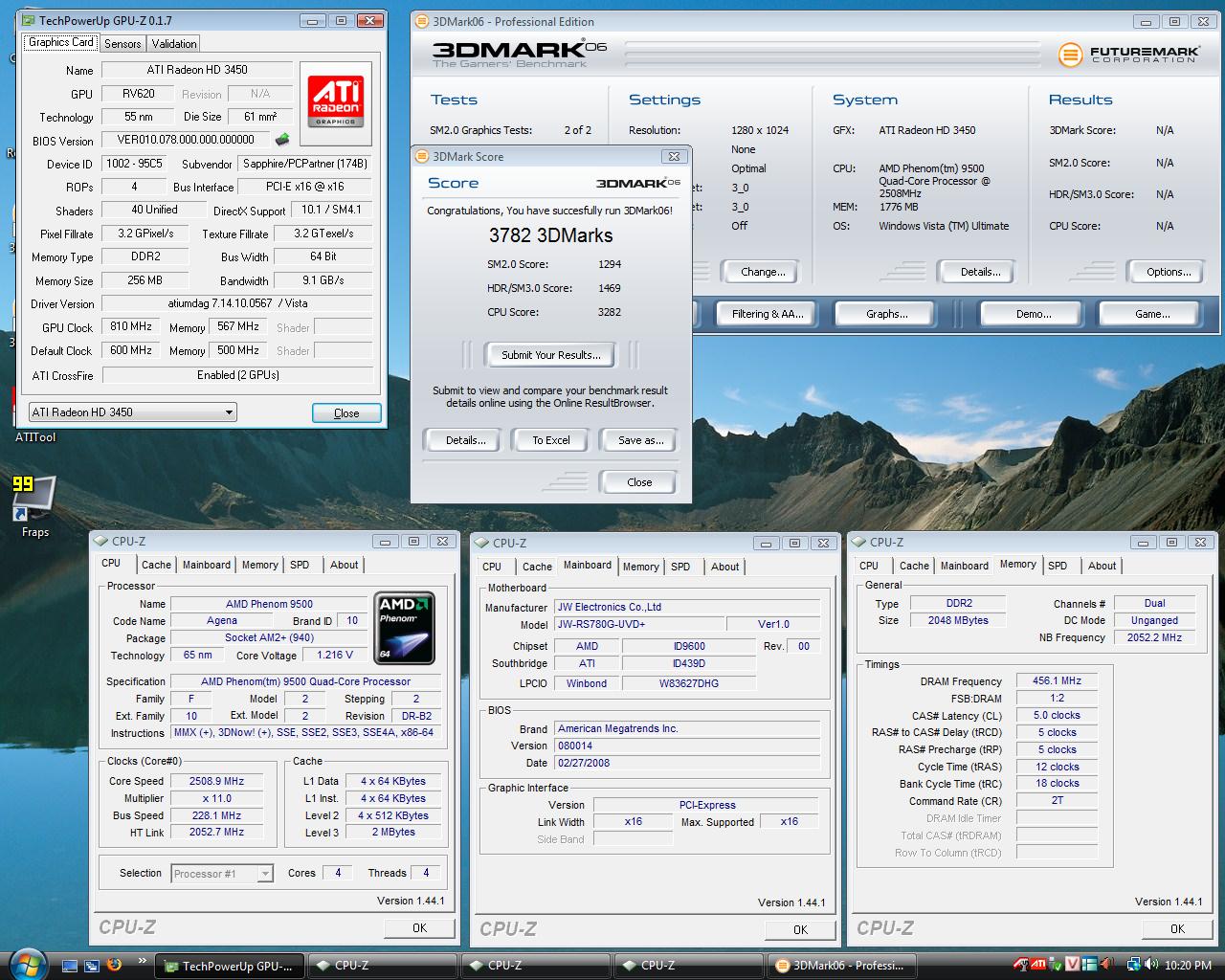This screenshot has width=1225, height=980.
Task: Click the AMD Phenom 9500 name value
Action: [x=269, y=604]
